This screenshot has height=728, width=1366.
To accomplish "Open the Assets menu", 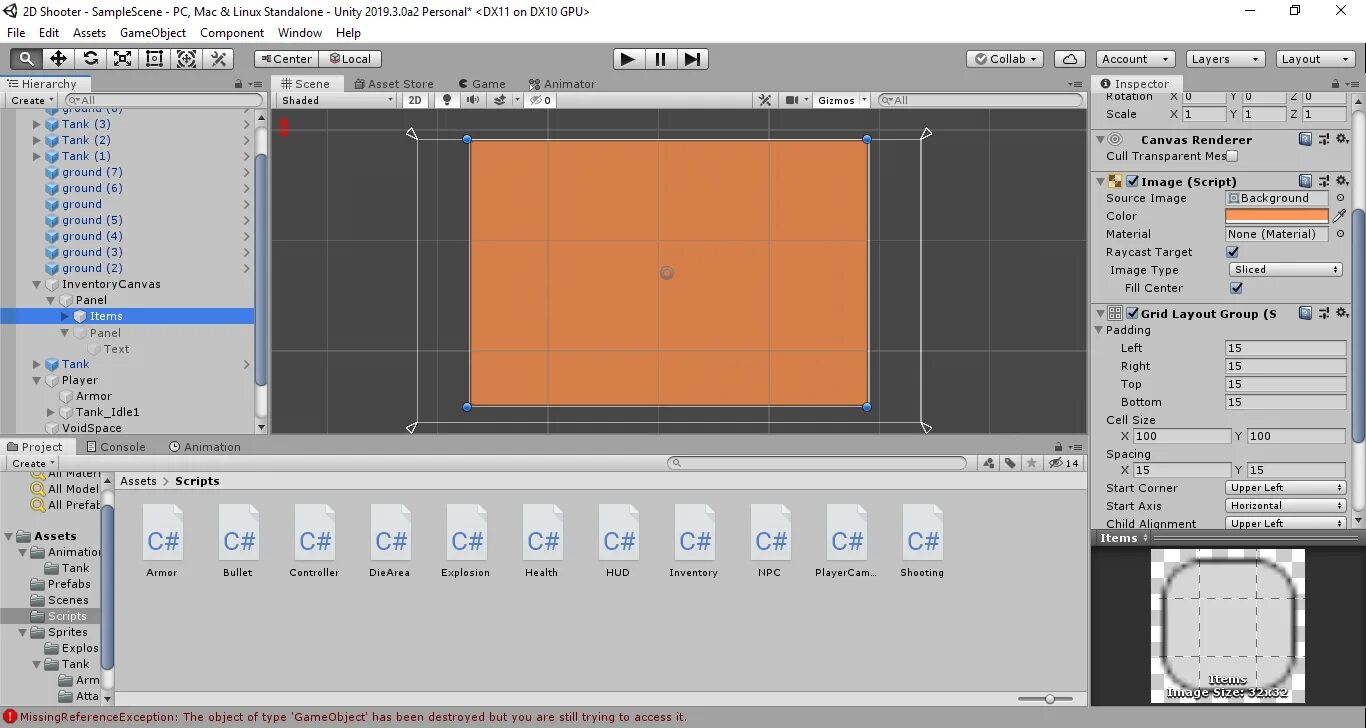I will [89, 32].
